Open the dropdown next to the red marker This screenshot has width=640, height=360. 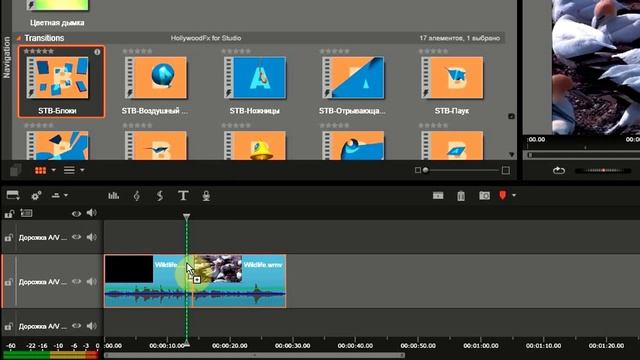tap(514, 196)
